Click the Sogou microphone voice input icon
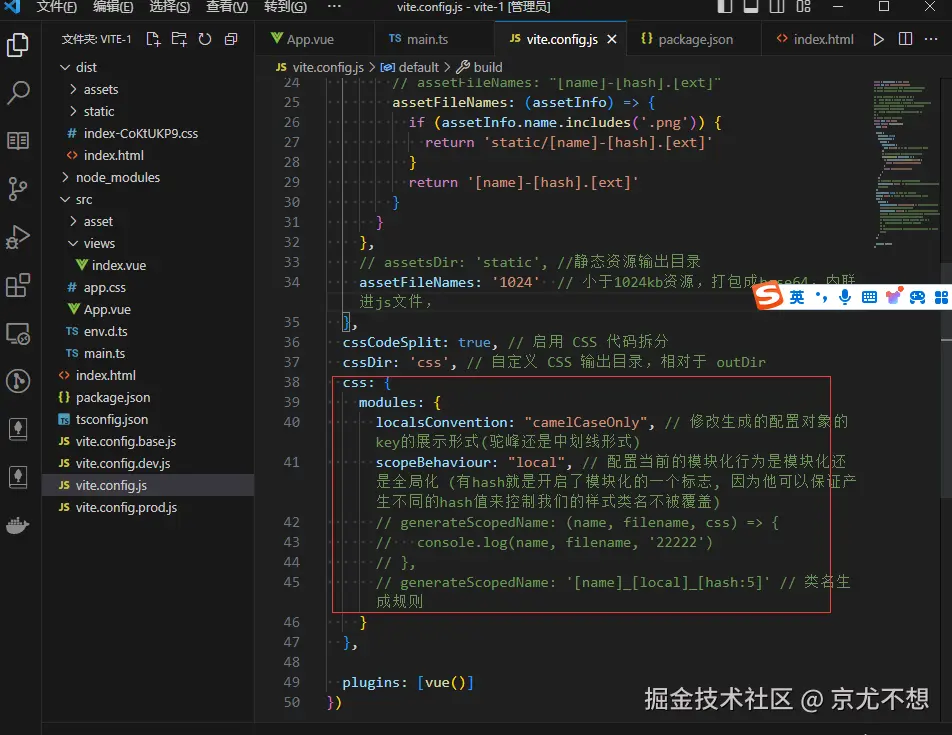Image resolution: width=952 pixels, height=735 pixels. 845,297
